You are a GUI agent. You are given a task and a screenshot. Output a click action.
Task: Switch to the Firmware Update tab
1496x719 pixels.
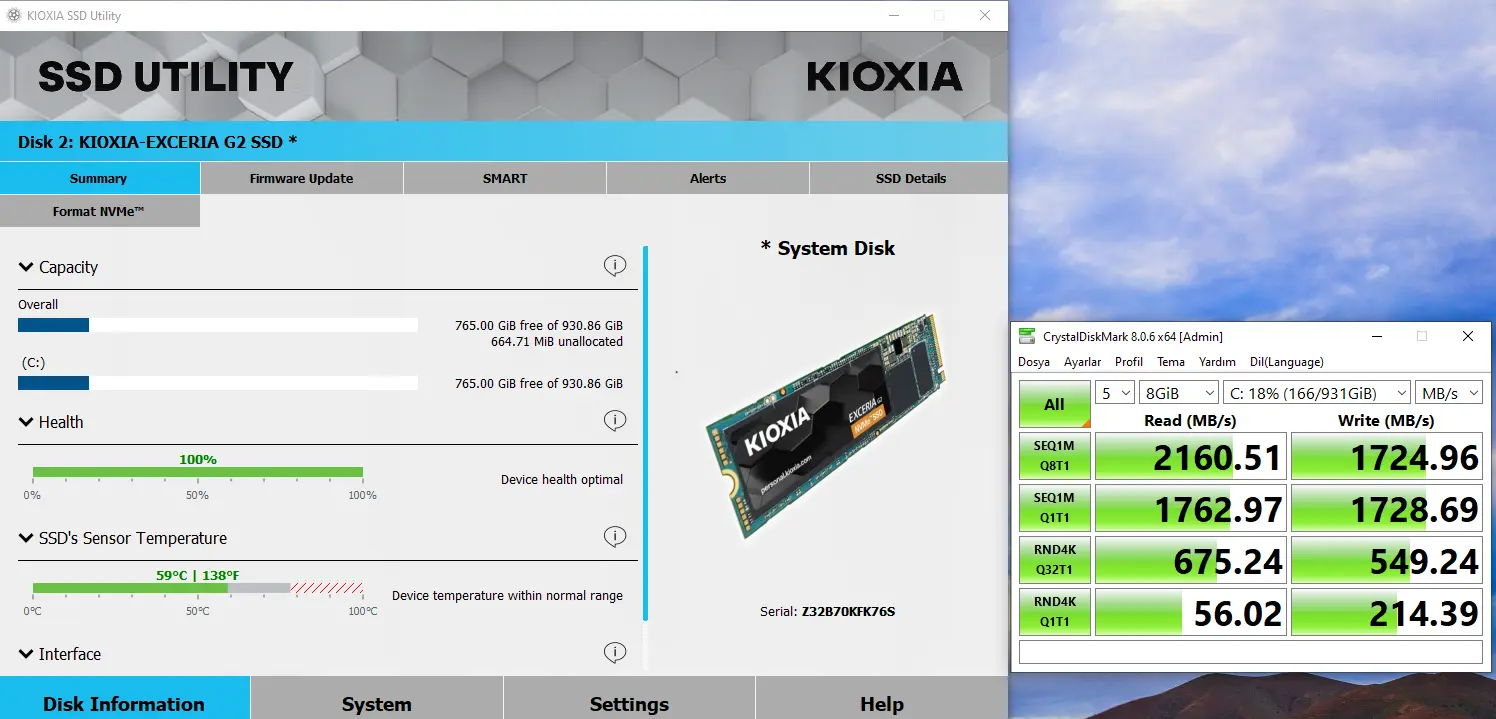tap(302, 178)
